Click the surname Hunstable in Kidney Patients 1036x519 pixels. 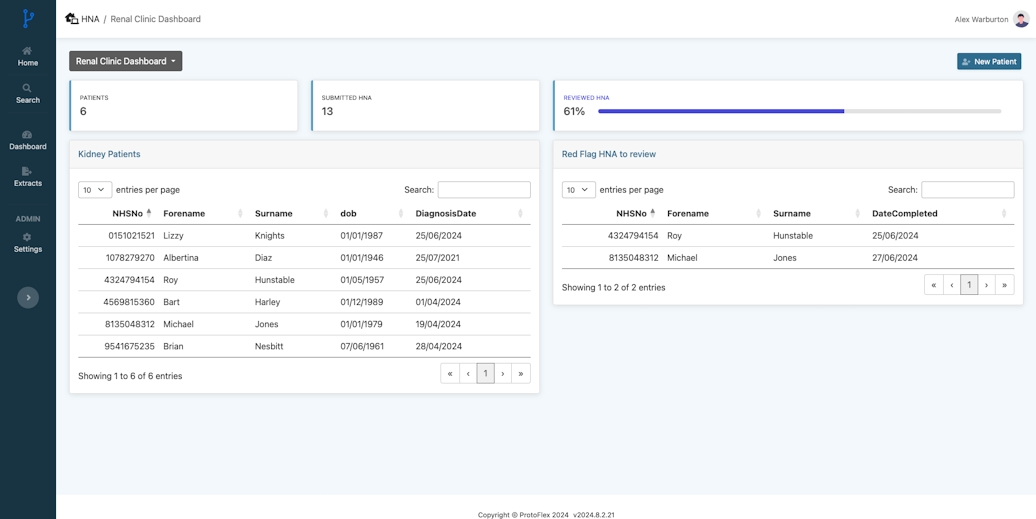pyautogui.click(x=275, y=280)
